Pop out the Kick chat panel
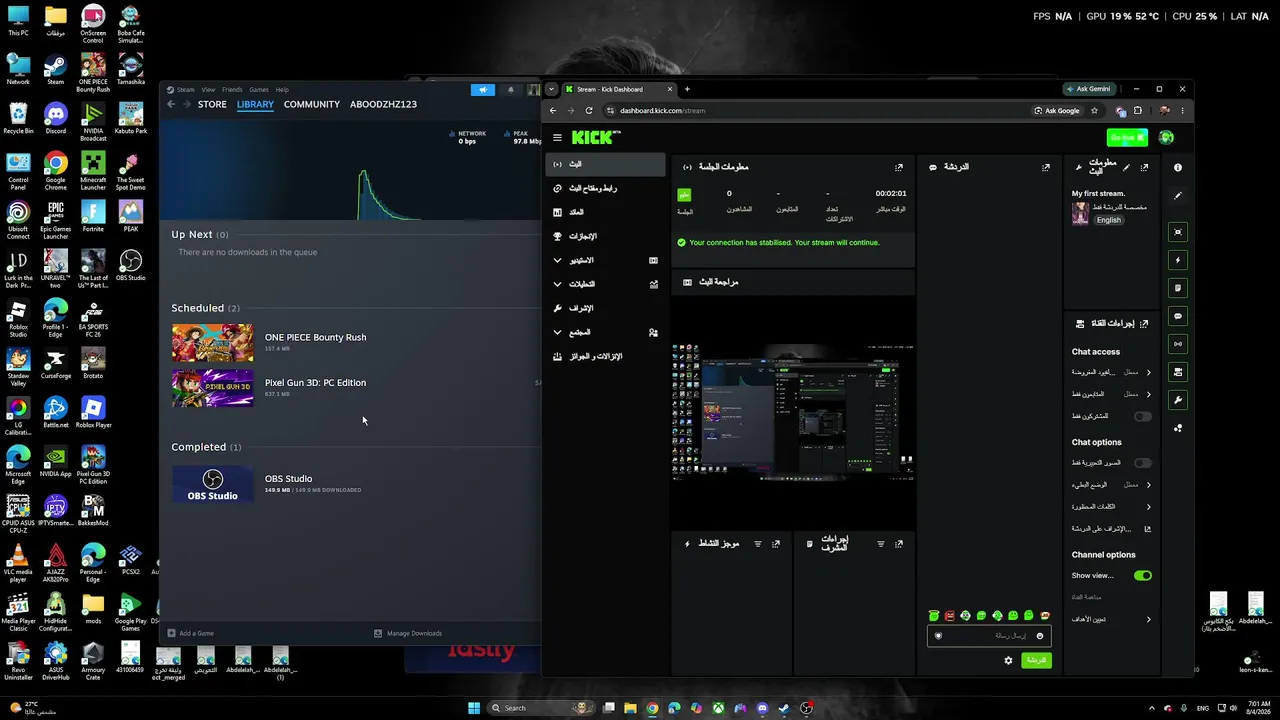The width and height of the screenshot is (1280, 720). (1046, 167)
